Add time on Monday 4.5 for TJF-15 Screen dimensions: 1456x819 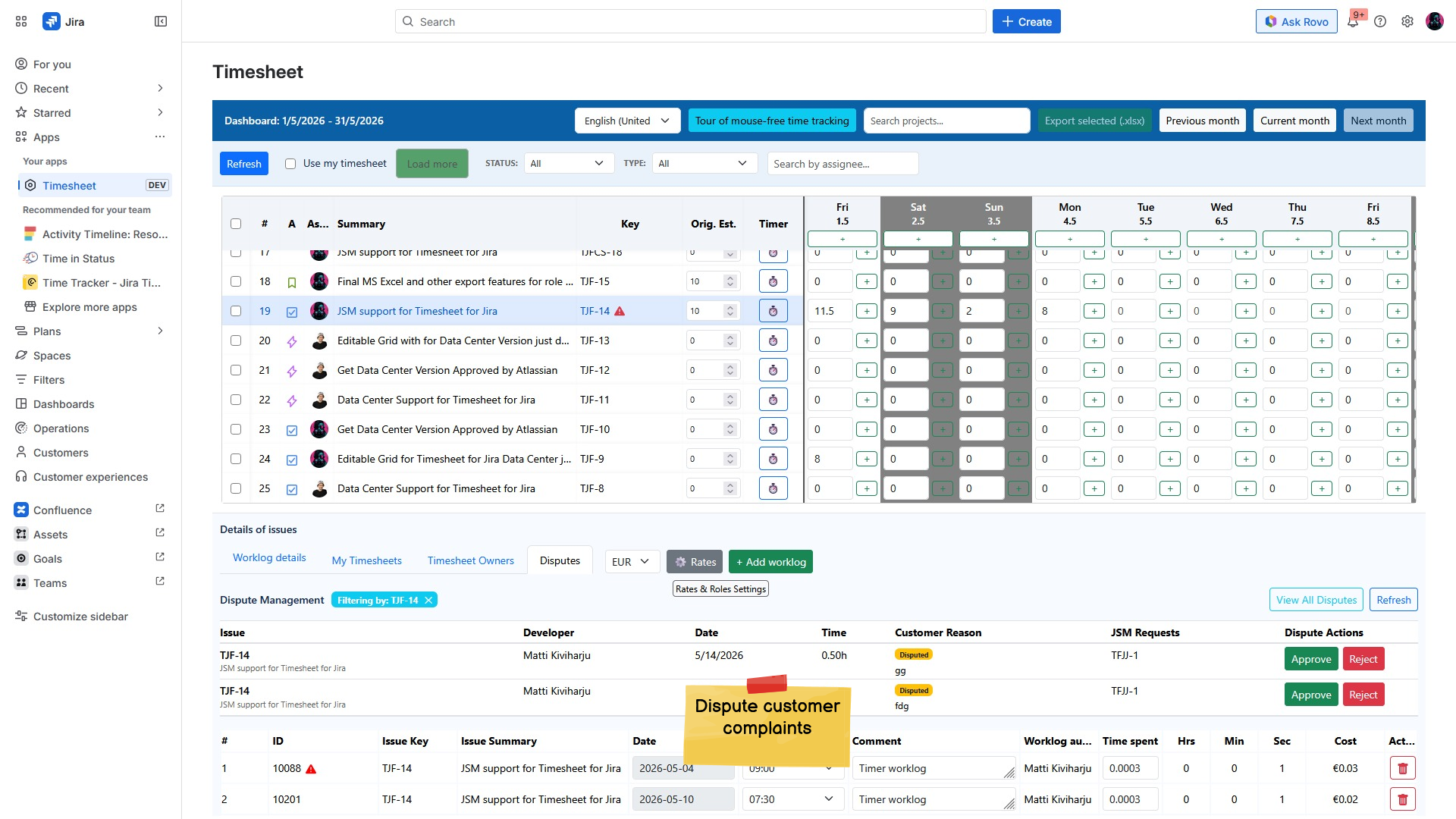click(x=1094, y=281)
